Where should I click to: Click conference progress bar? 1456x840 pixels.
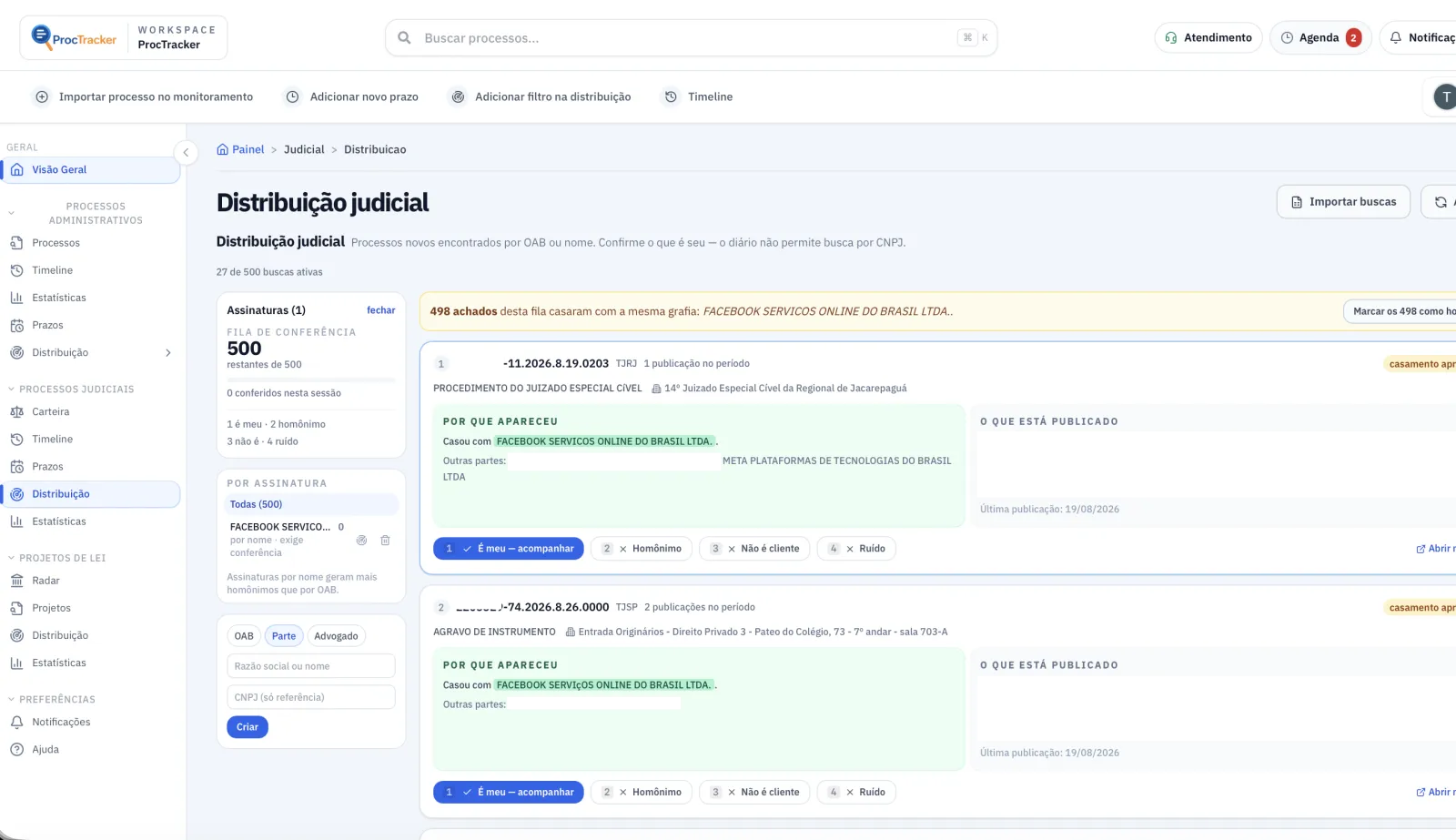pos(311,380)
